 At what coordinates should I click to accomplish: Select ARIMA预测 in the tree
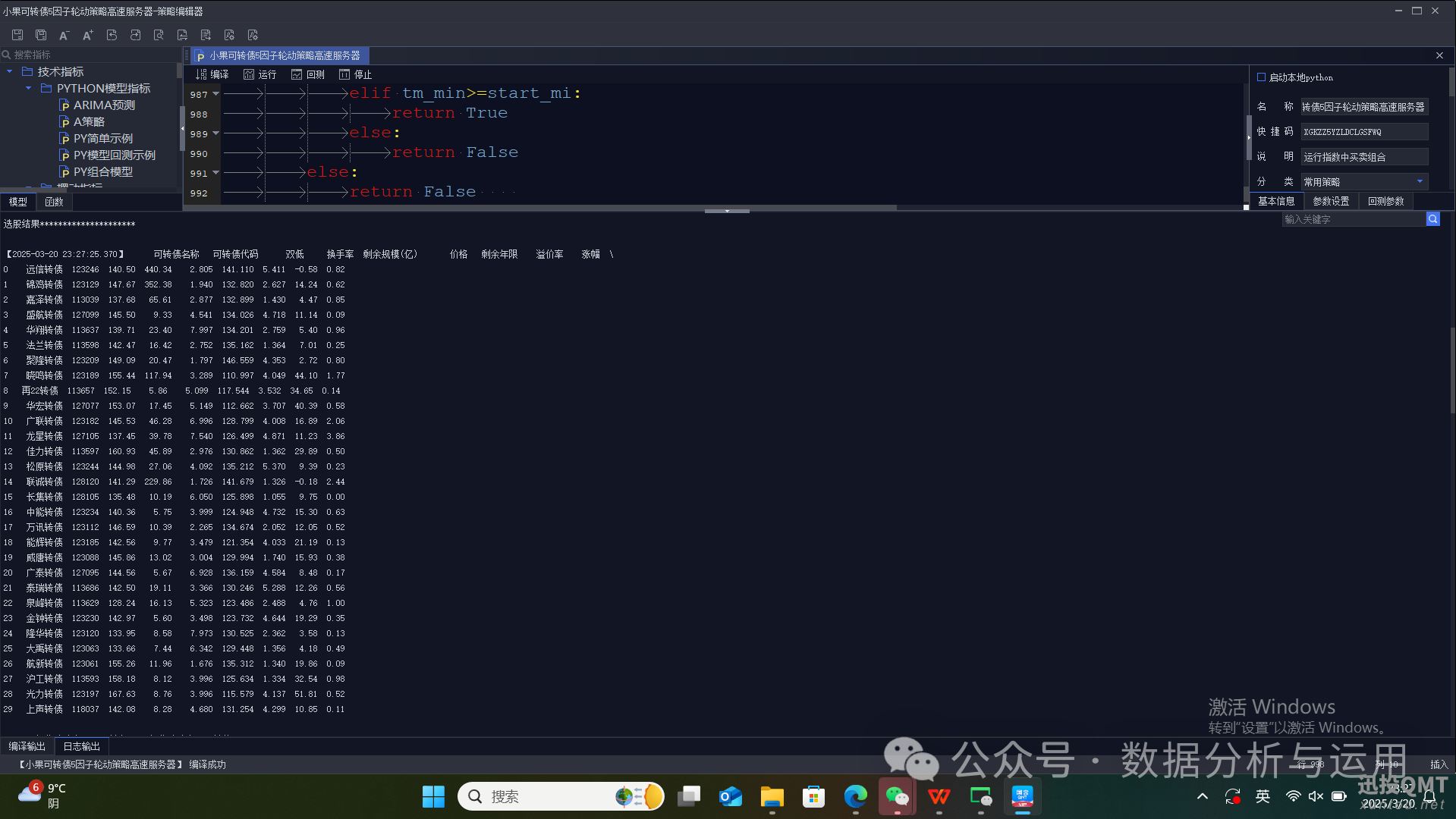click(97, 105)
